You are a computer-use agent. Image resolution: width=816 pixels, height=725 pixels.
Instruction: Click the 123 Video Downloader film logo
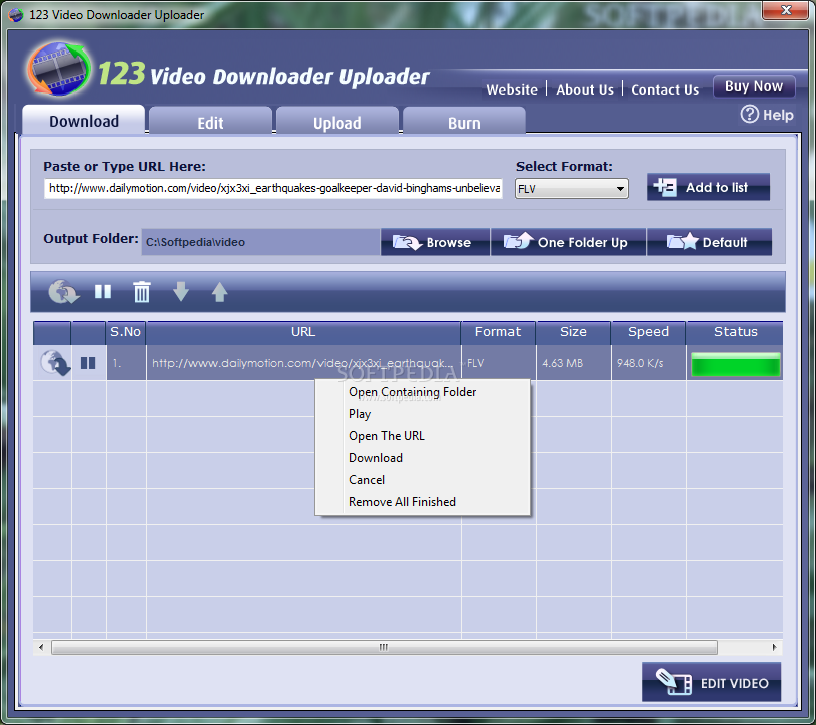pyautogui.click(x=59, y=69)
